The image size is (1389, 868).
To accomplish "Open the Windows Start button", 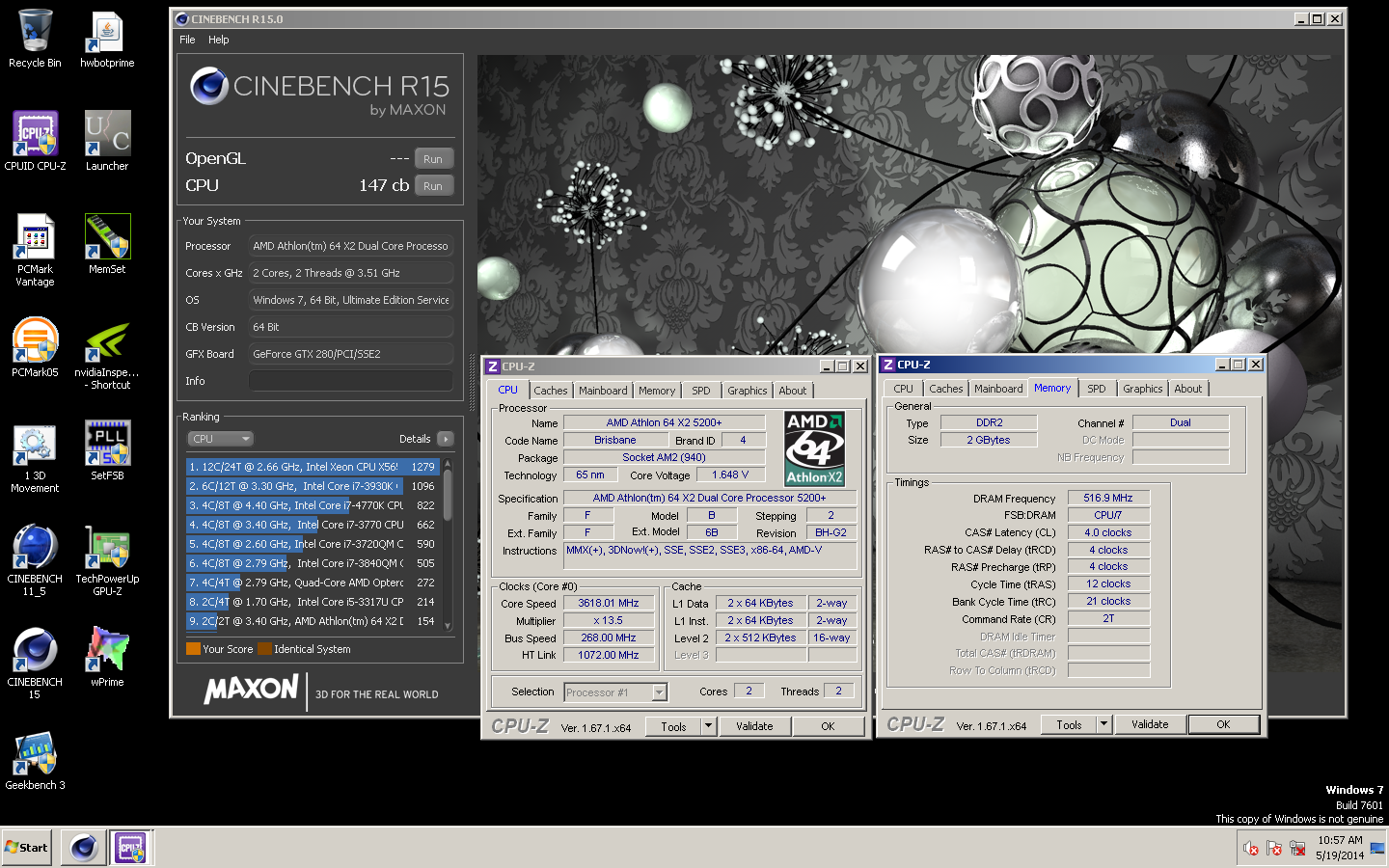I will pos(27,848).
